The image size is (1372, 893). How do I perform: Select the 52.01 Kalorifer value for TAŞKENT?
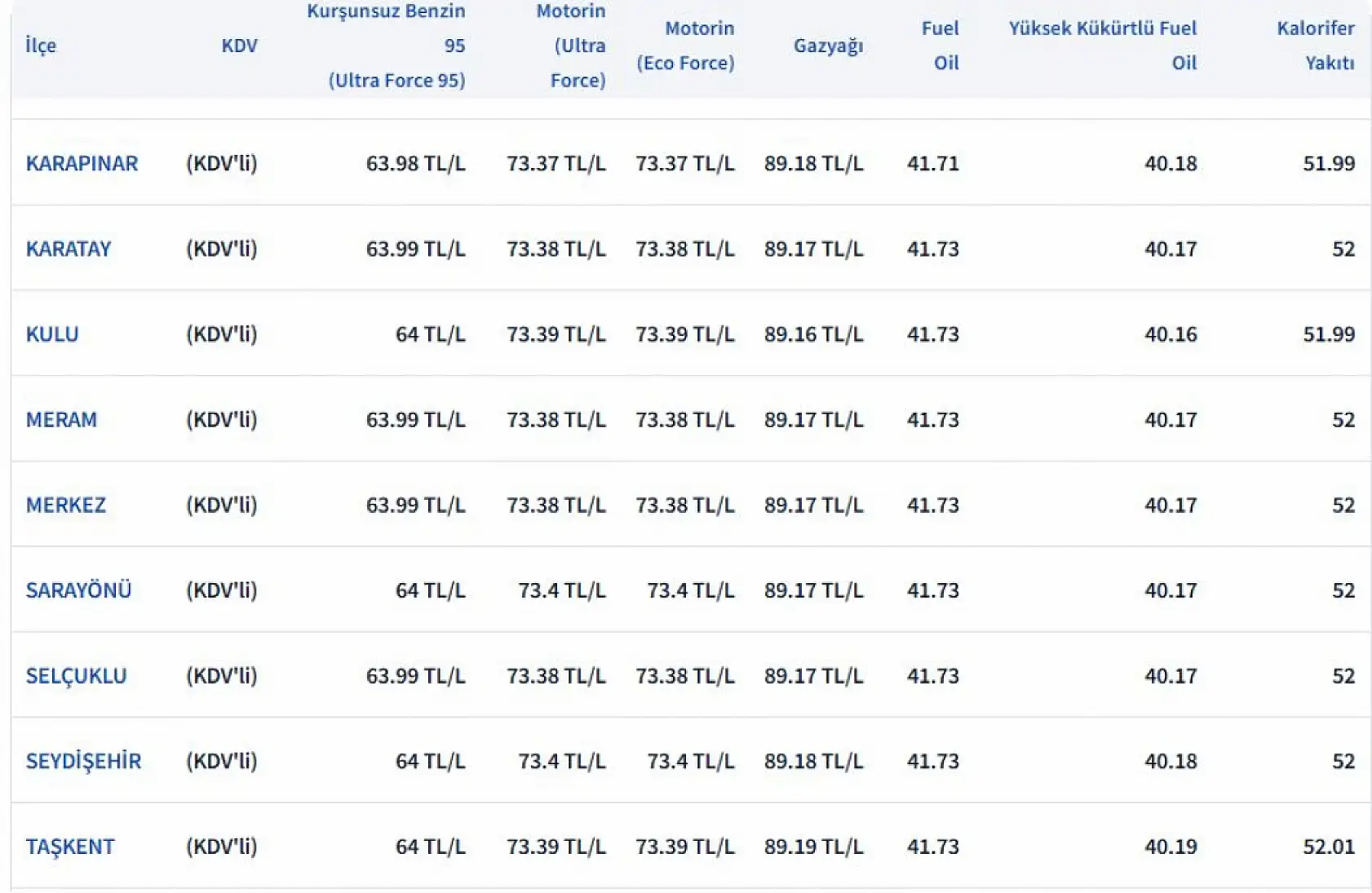coord(1329,847)
